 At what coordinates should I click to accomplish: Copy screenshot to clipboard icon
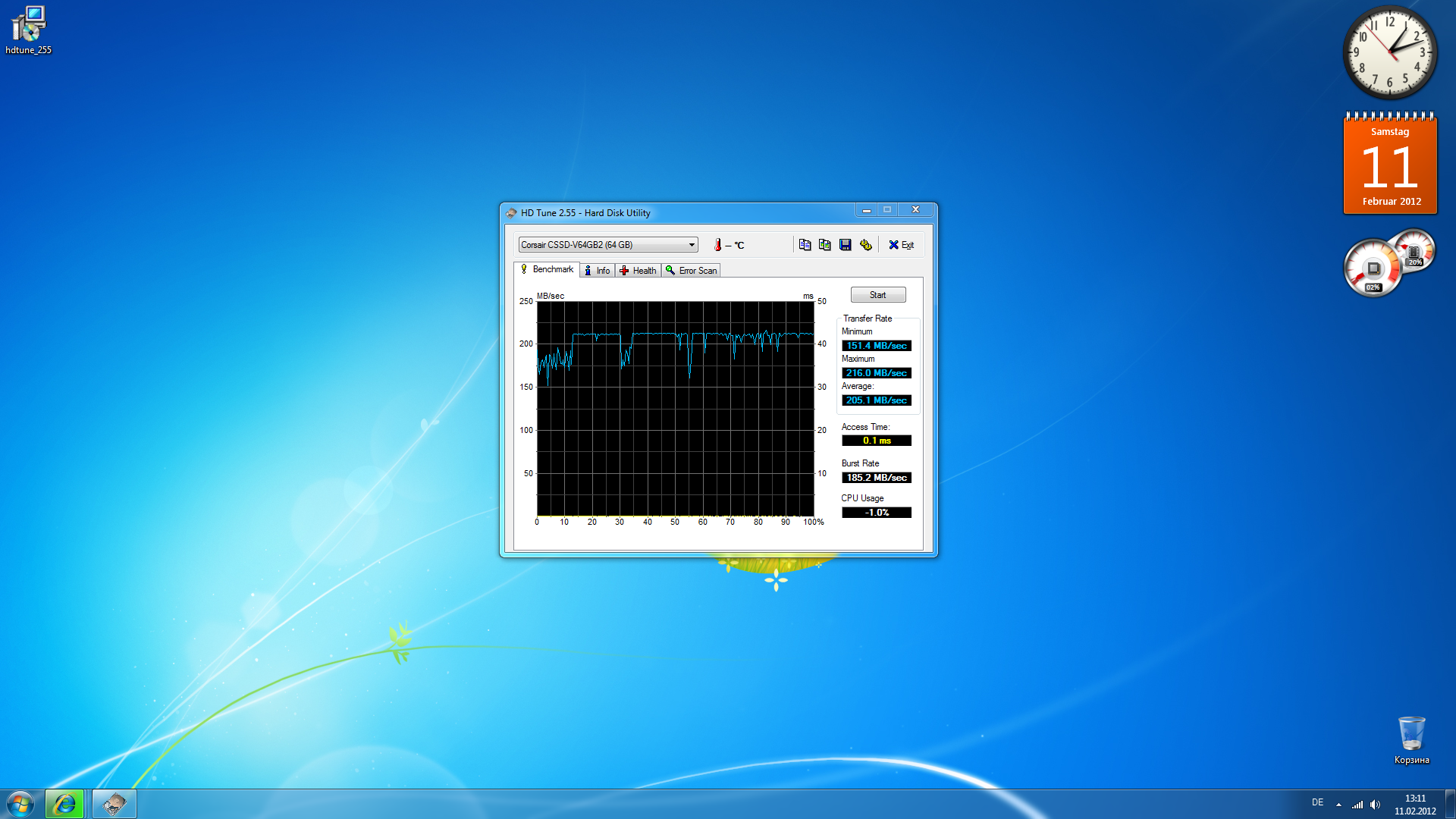(x=825, y=245)
